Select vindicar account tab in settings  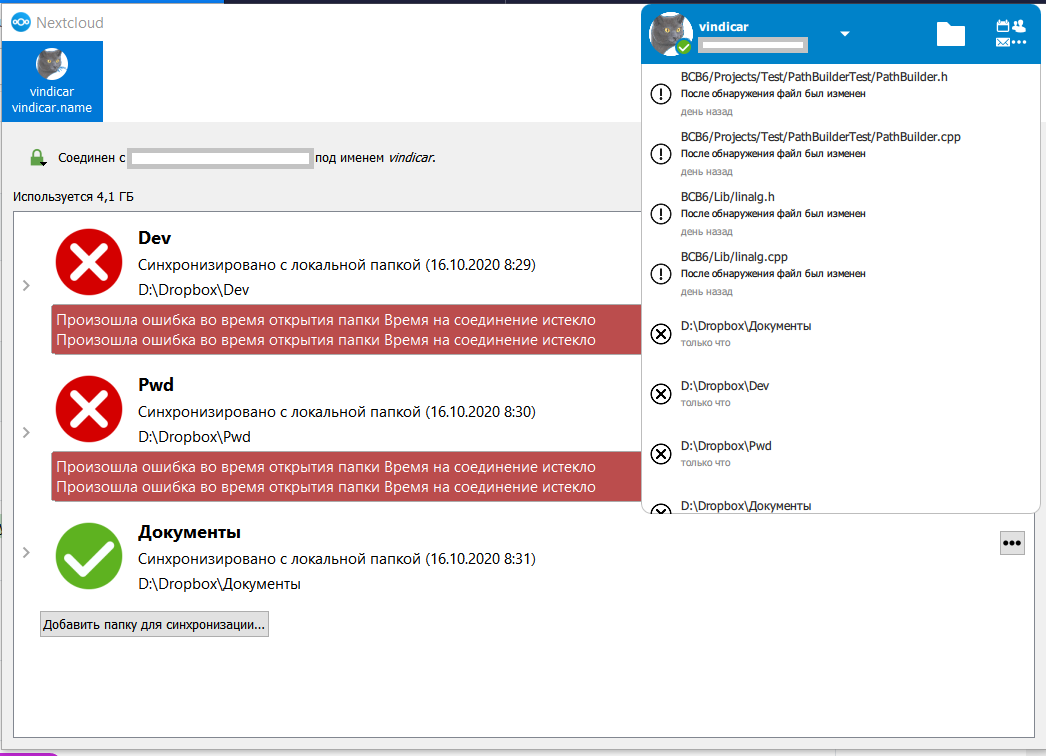(x=52, y=81)
